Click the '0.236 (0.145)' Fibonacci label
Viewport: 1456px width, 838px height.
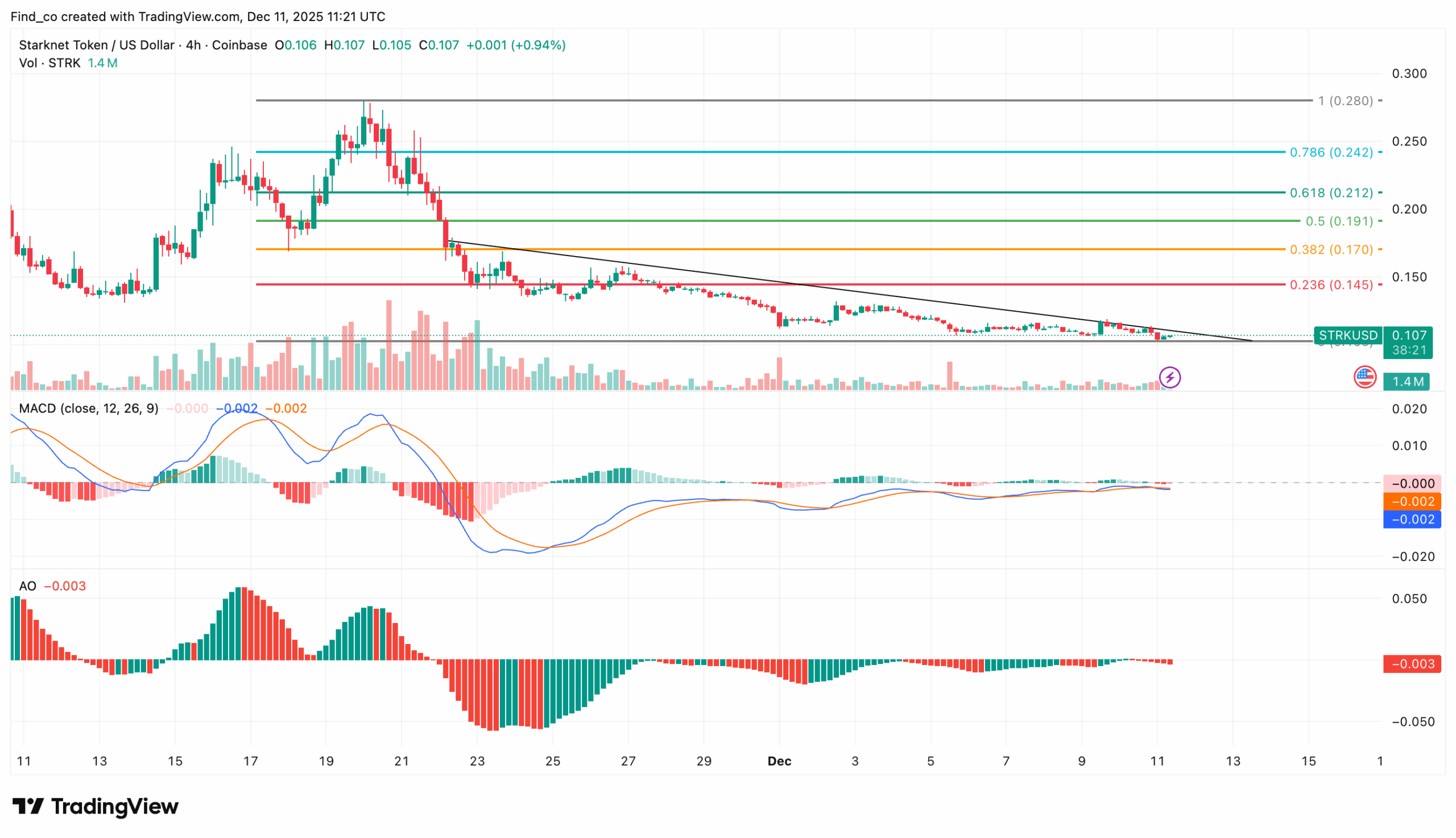click(1331, 284)
